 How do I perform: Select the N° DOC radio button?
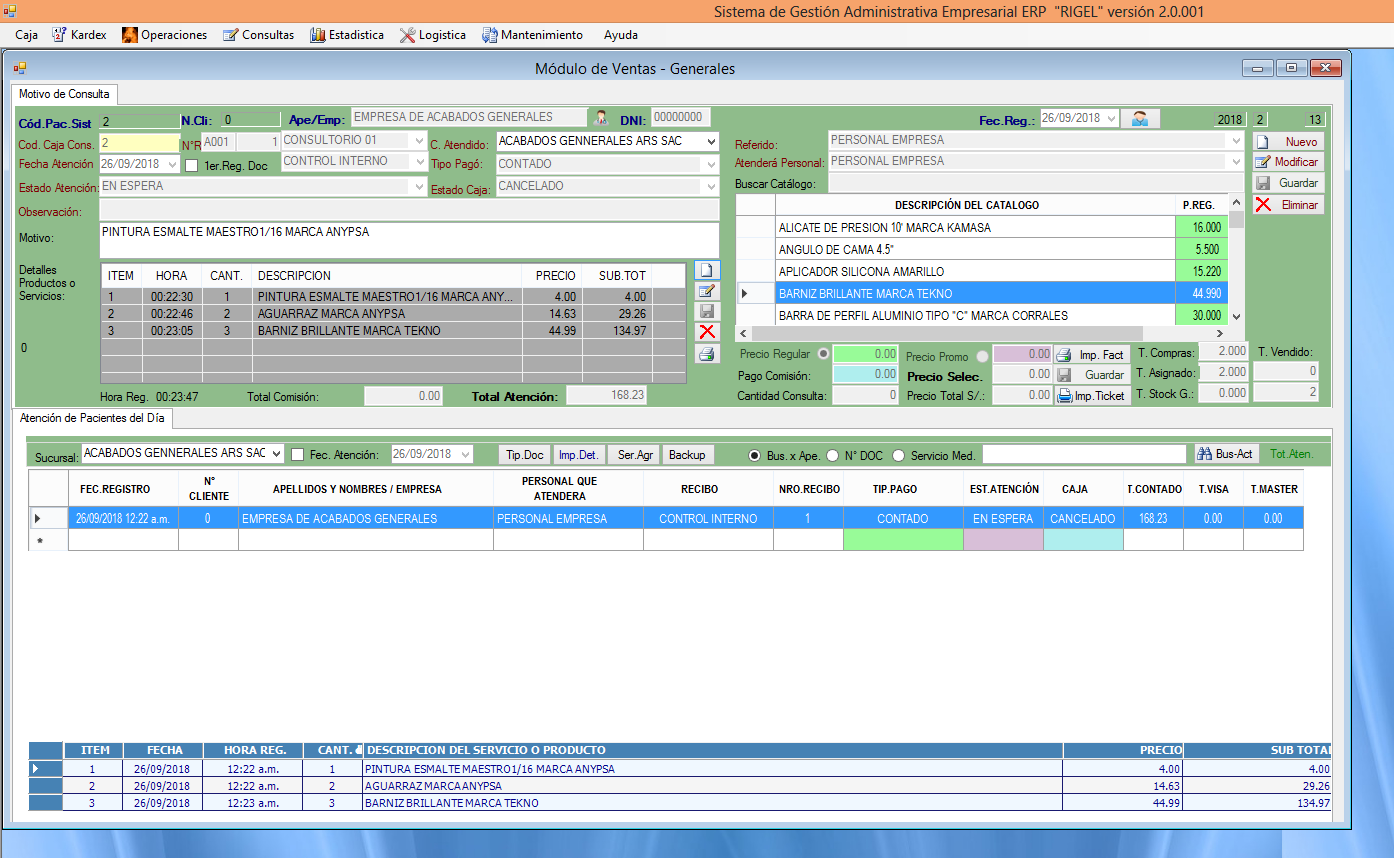[x=832, y=455]
